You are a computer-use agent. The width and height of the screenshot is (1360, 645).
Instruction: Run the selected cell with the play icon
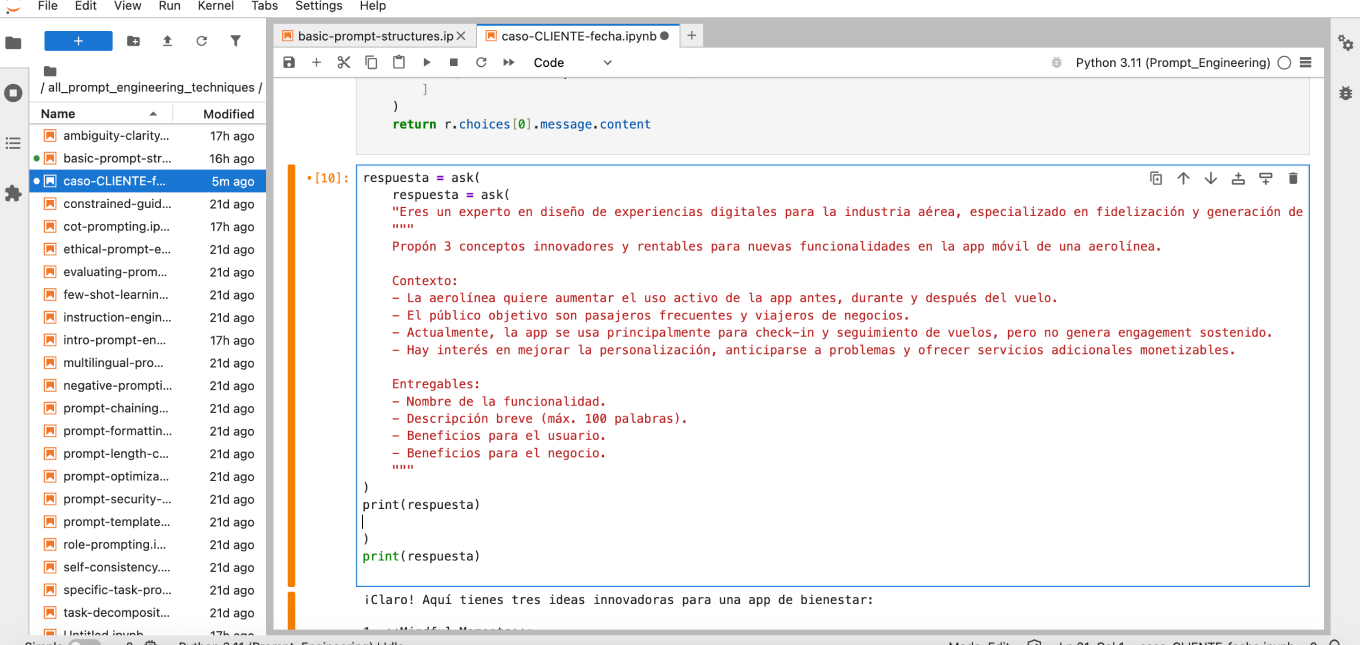[x=426, y=62]
